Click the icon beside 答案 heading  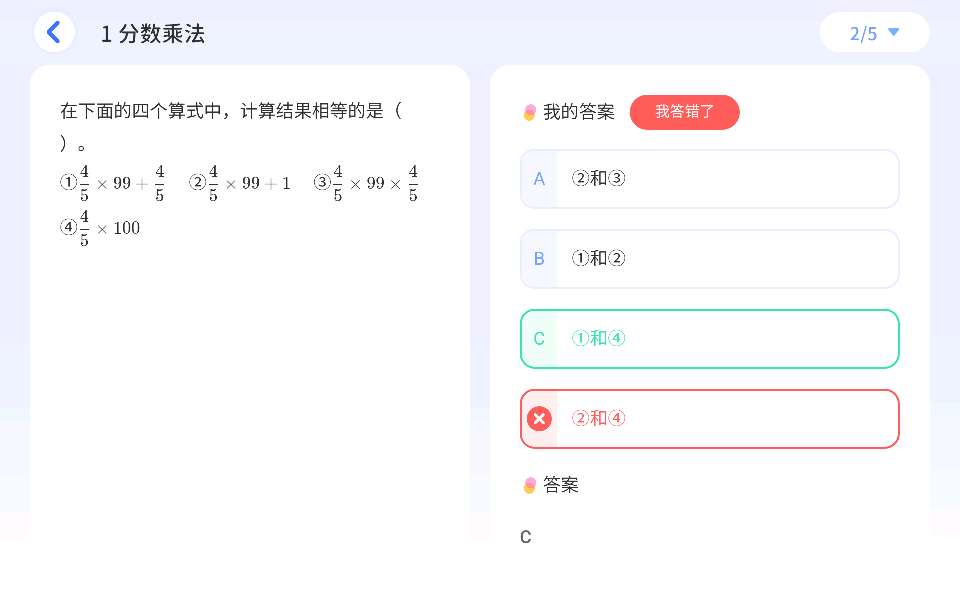(530, 486)
